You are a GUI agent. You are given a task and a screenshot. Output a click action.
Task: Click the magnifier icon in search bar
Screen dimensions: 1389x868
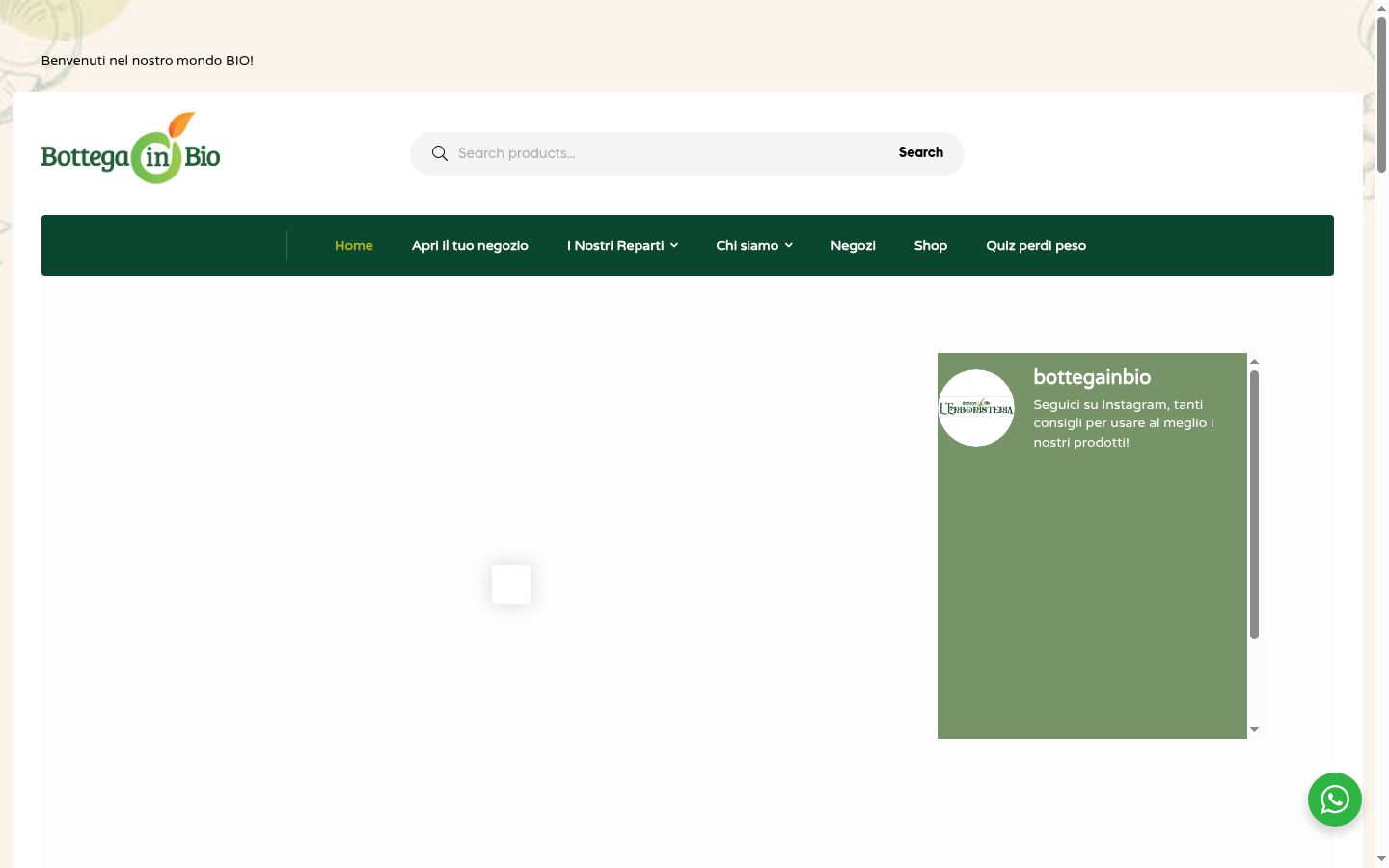click(x=440, y=153)
